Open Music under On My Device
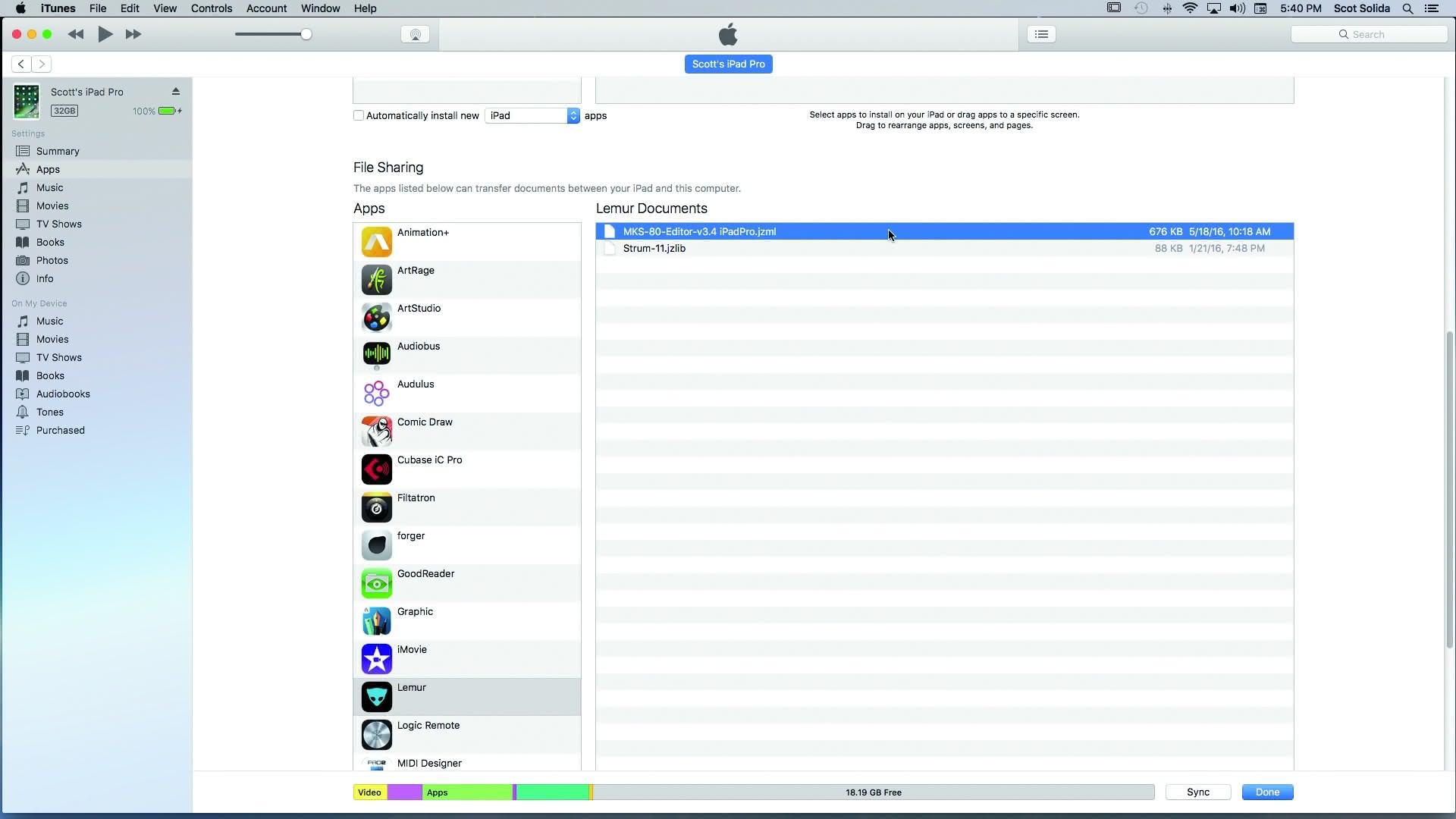The width and height of the screenshot is (1456, 819). pos(96,321)
